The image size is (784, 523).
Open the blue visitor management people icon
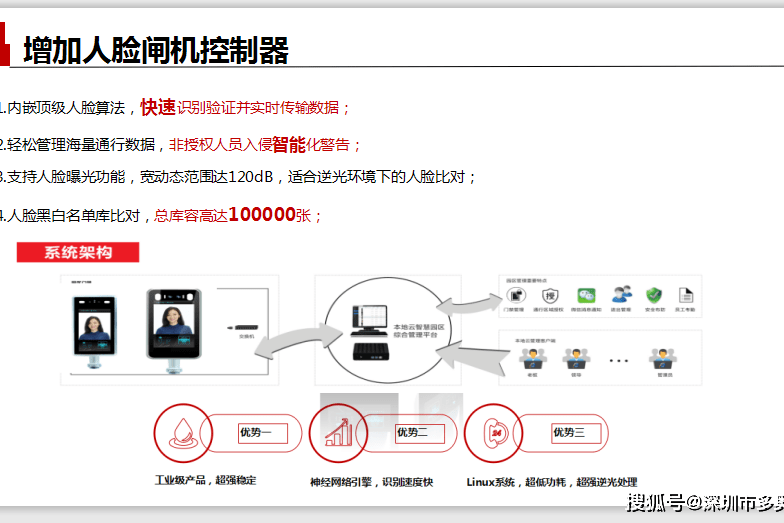[x=621, y=295]
